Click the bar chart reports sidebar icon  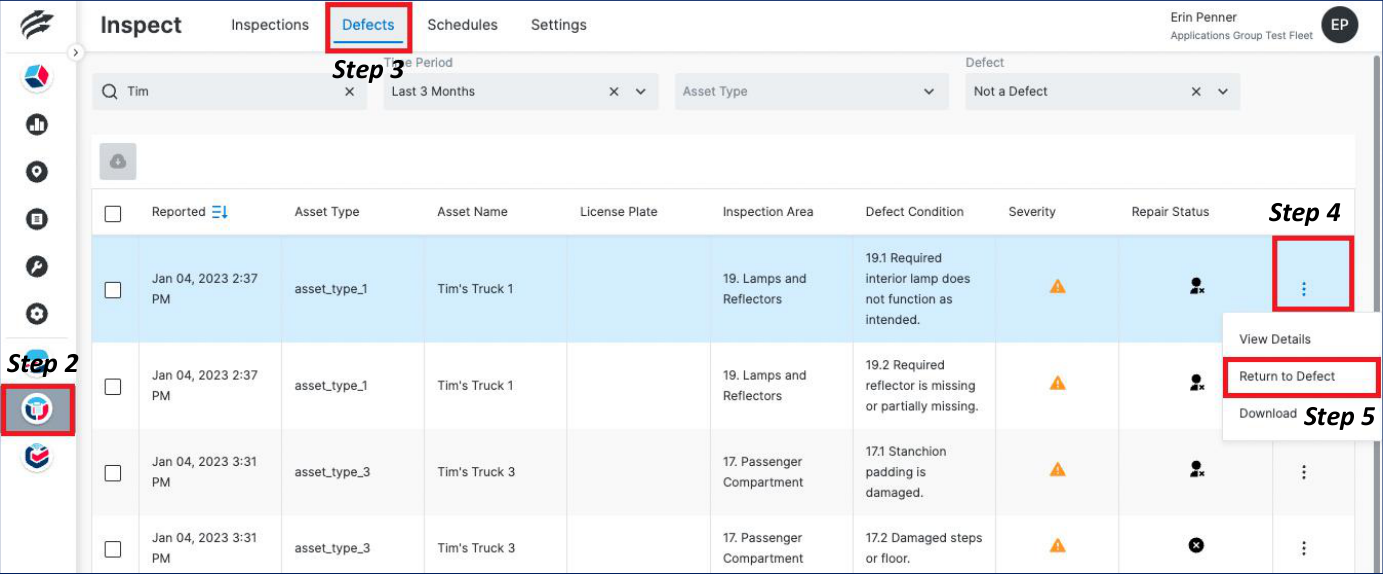(37, 125)
